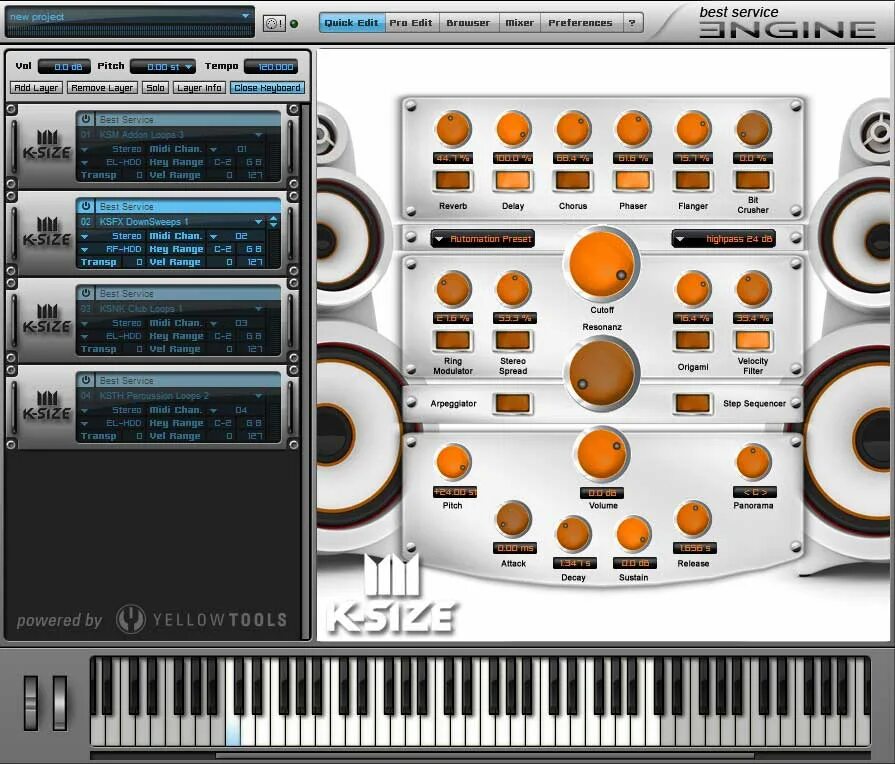Switch to the Quick Edit tab
Viewport: 895px width, 764px height.
point(351,23)
